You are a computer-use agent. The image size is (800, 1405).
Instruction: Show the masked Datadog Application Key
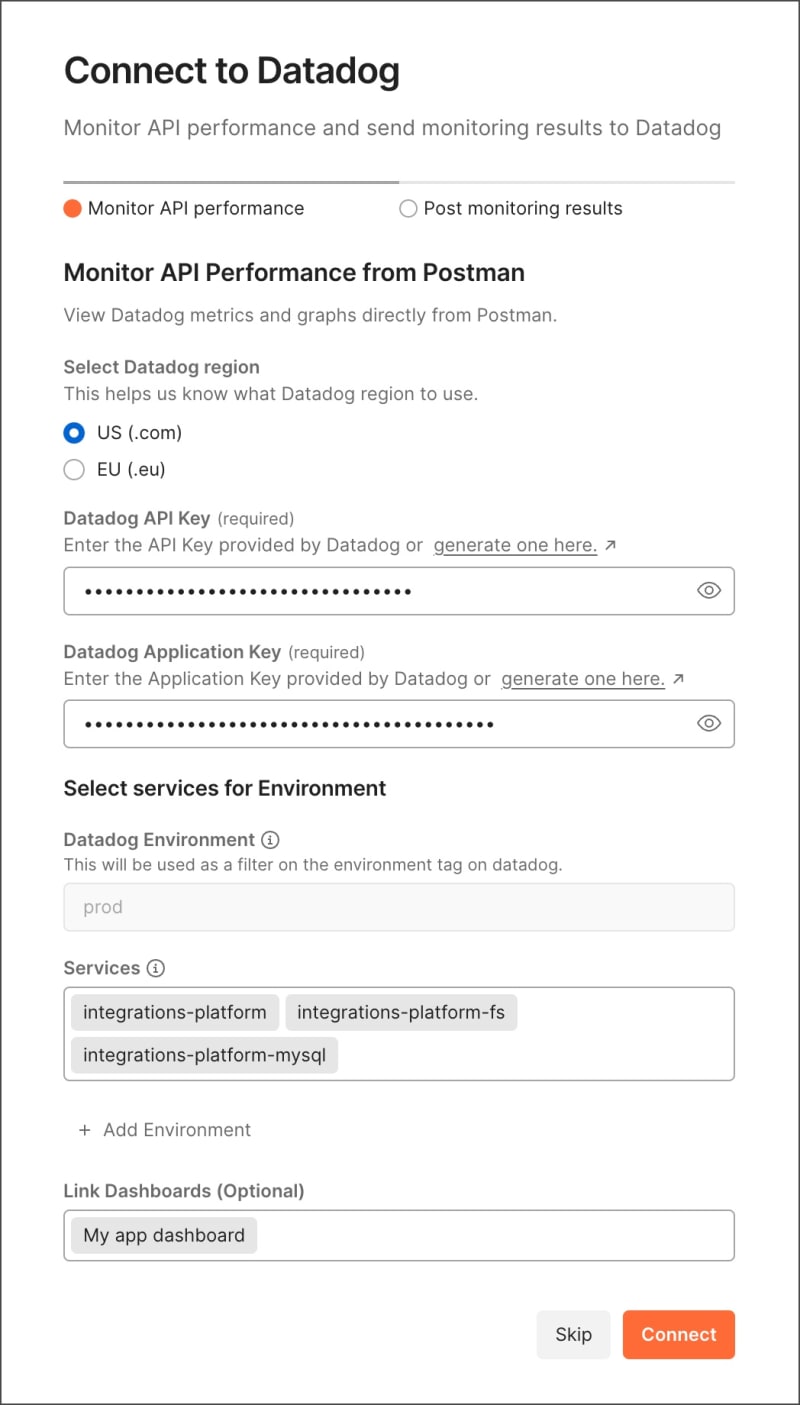coord(708,723)
